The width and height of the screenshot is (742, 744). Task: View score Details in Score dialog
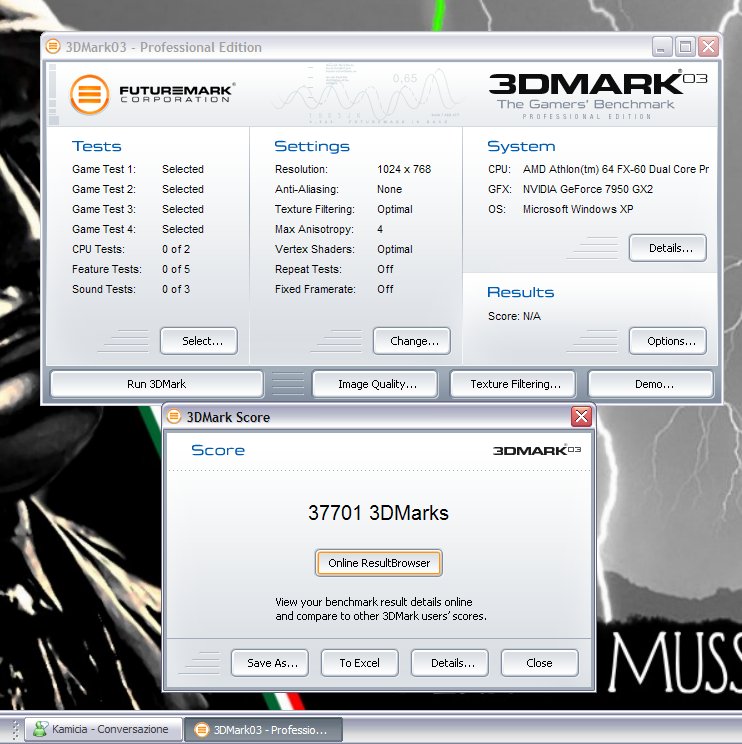pyautogui.click(x=450, y=663)
